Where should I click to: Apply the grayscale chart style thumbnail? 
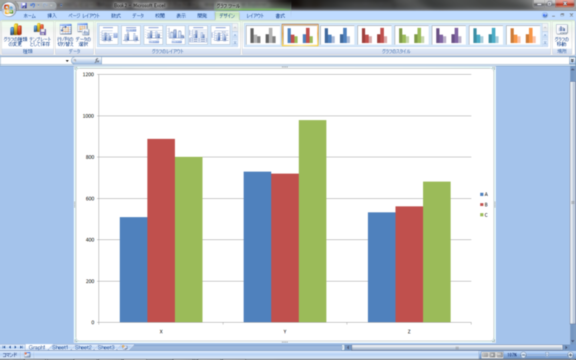click(x=263, y=35)
